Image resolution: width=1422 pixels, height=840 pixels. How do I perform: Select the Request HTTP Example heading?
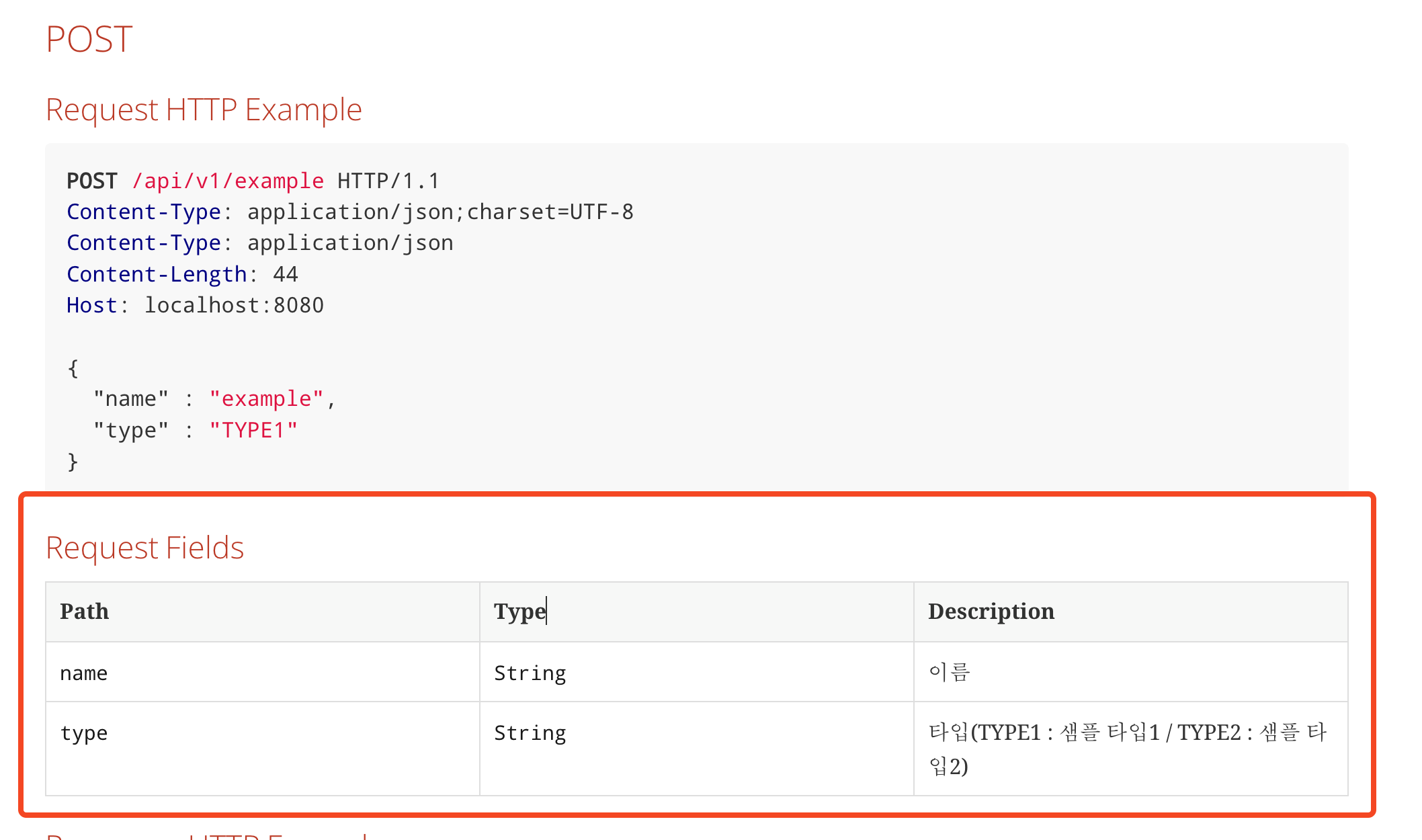point(204,108)
